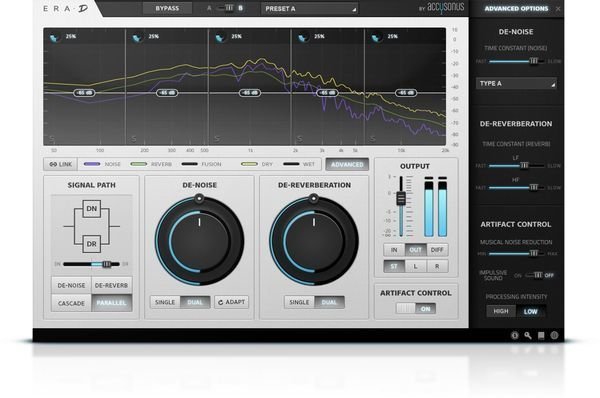The height and width of the screenshot is (398, 600).
Task: Open the PRESET A dropdown
Action: coord(310,8)
